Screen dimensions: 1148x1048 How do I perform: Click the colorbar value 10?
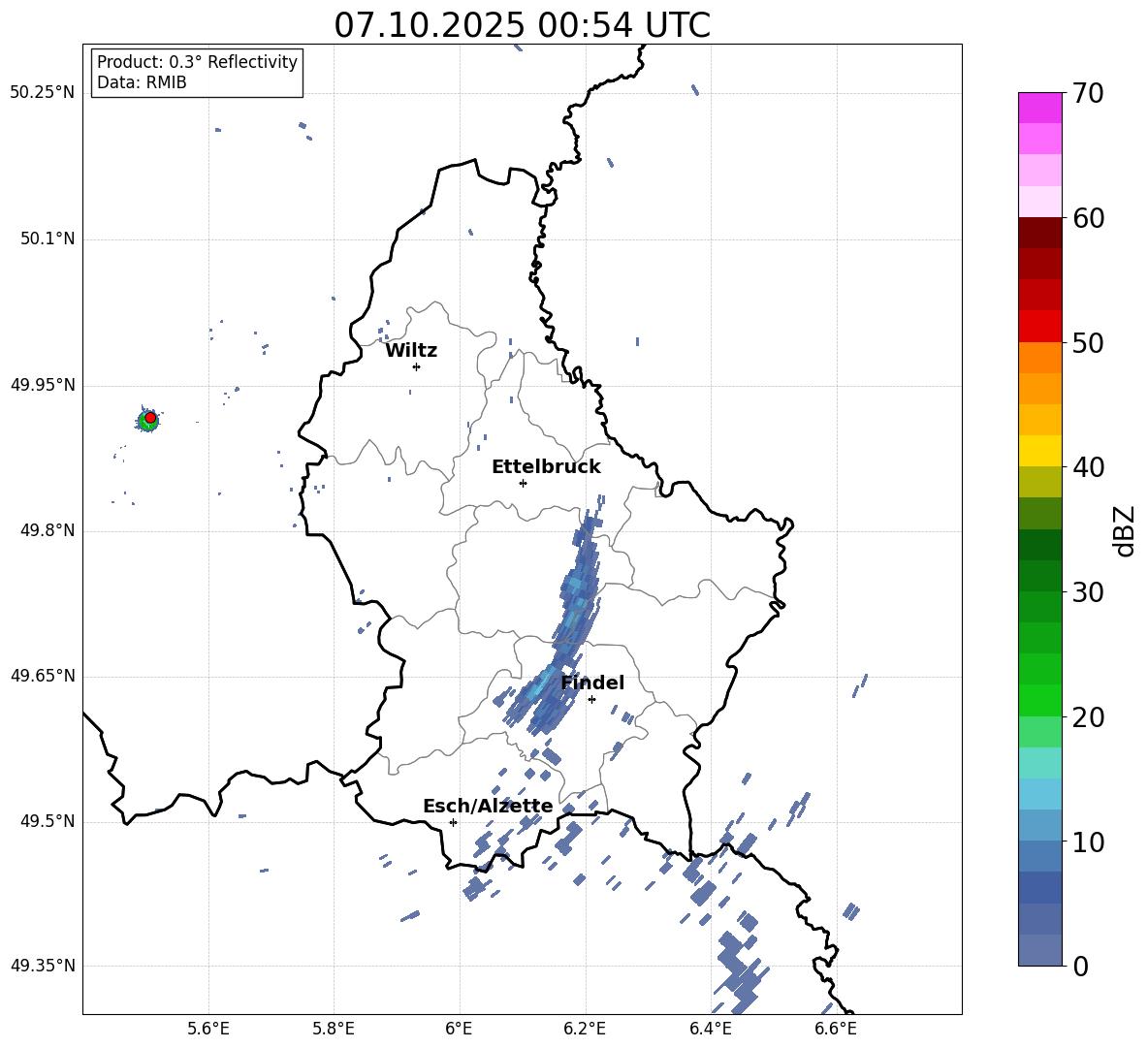tap(1088, 842)
